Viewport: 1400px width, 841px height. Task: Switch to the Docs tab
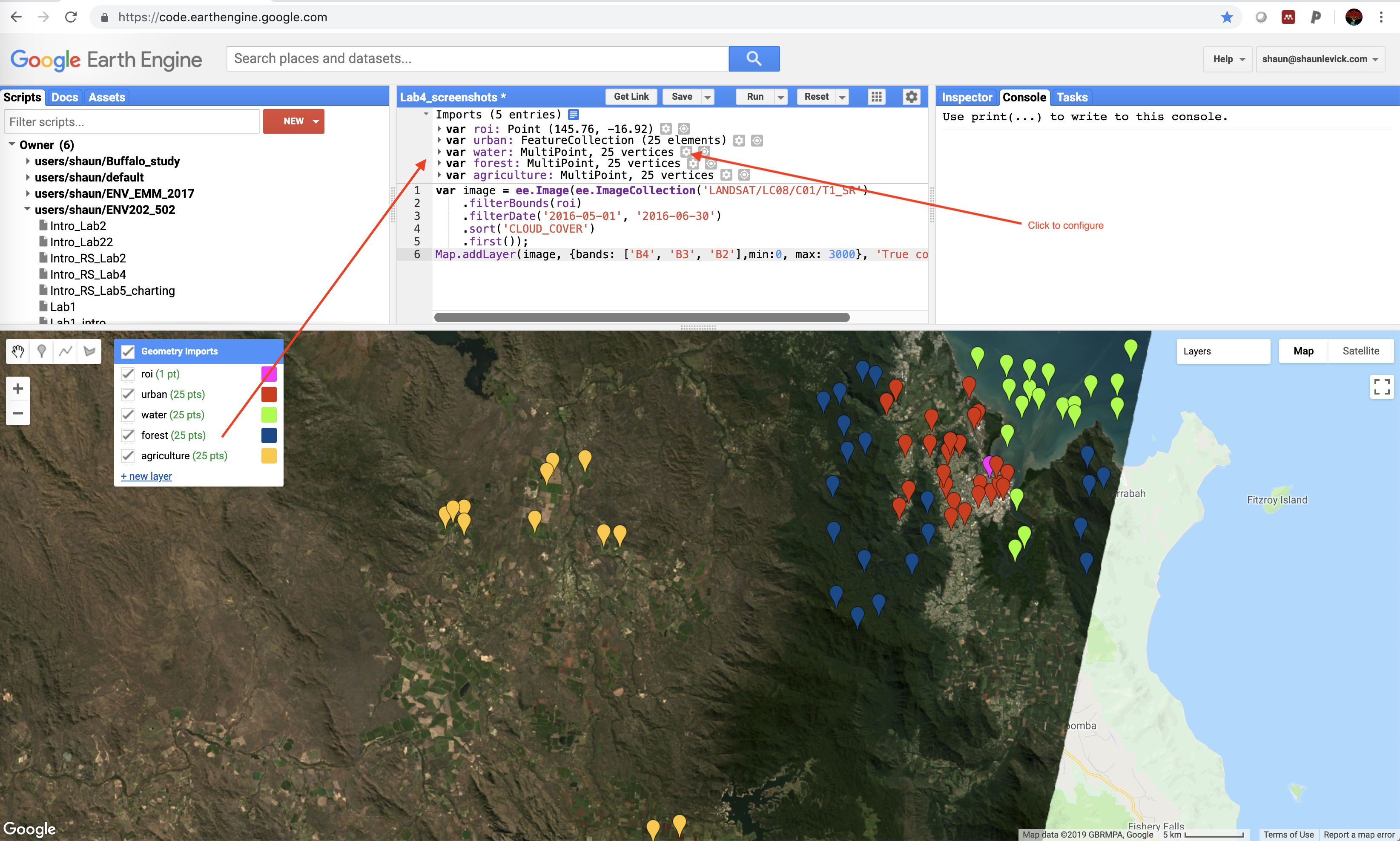click(65, 97)
